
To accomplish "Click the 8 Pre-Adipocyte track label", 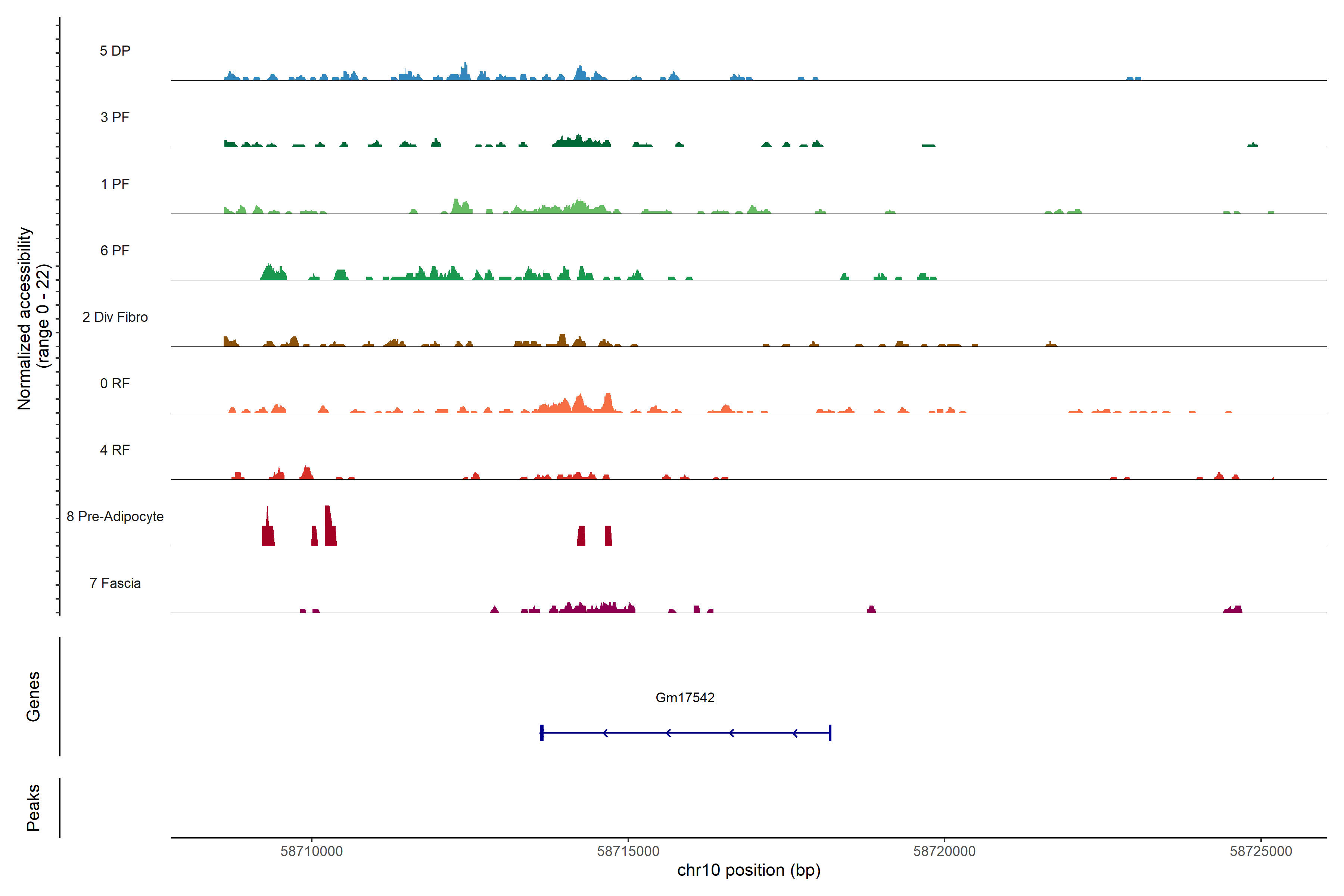I will pyautogui.click(x=115, y=517).
